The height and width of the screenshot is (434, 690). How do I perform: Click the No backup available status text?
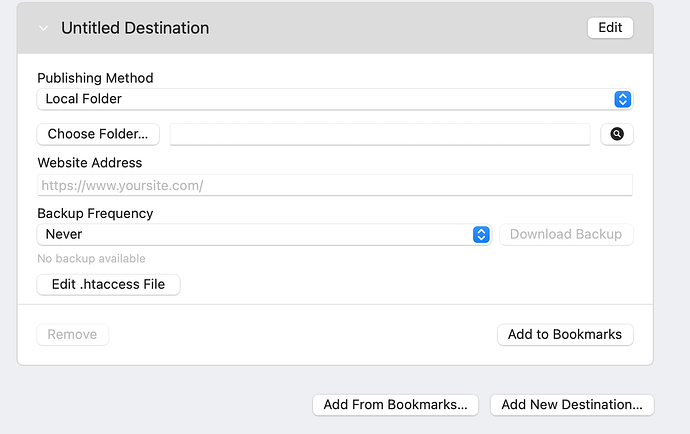(91, 258)
